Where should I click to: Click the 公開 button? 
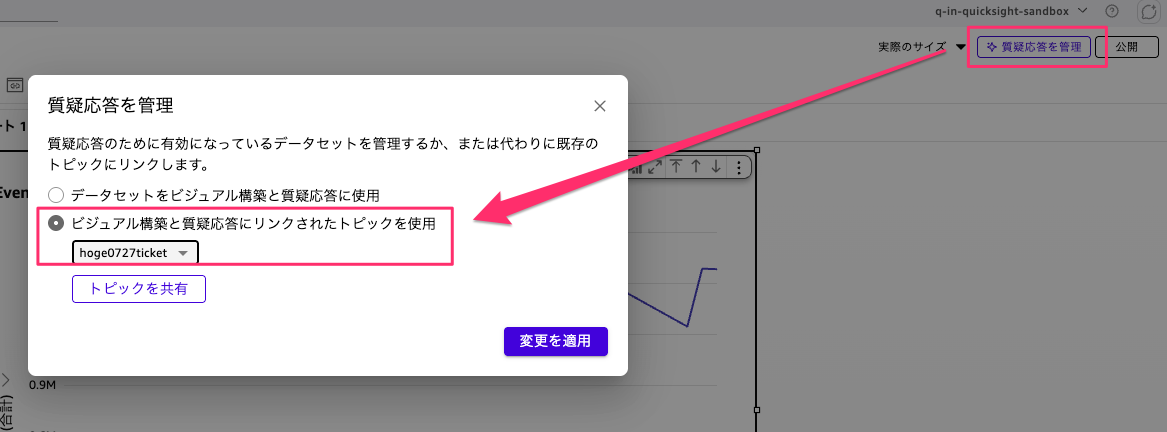tap(1127, 47)
